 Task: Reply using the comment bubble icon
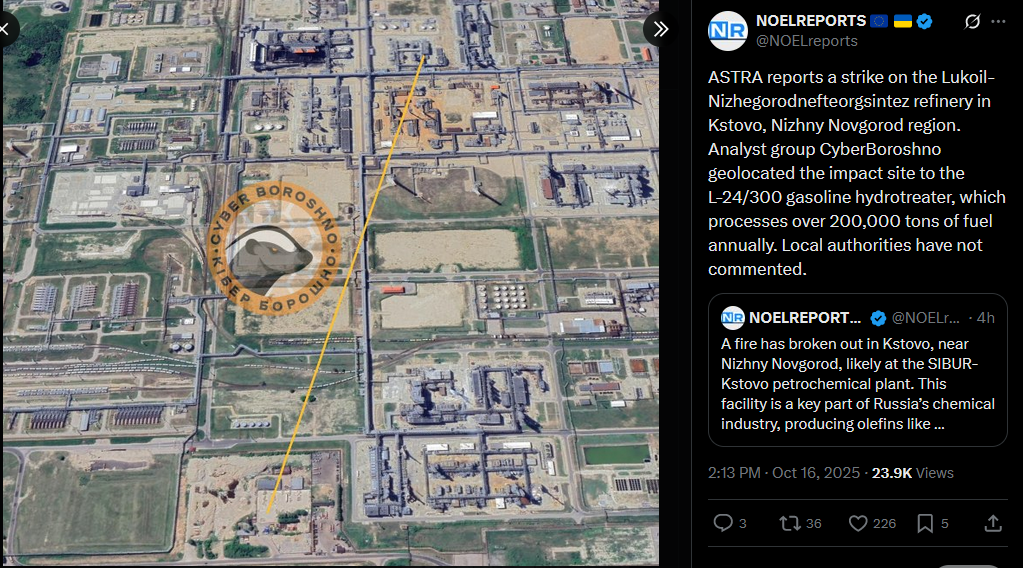click(723, 523)
